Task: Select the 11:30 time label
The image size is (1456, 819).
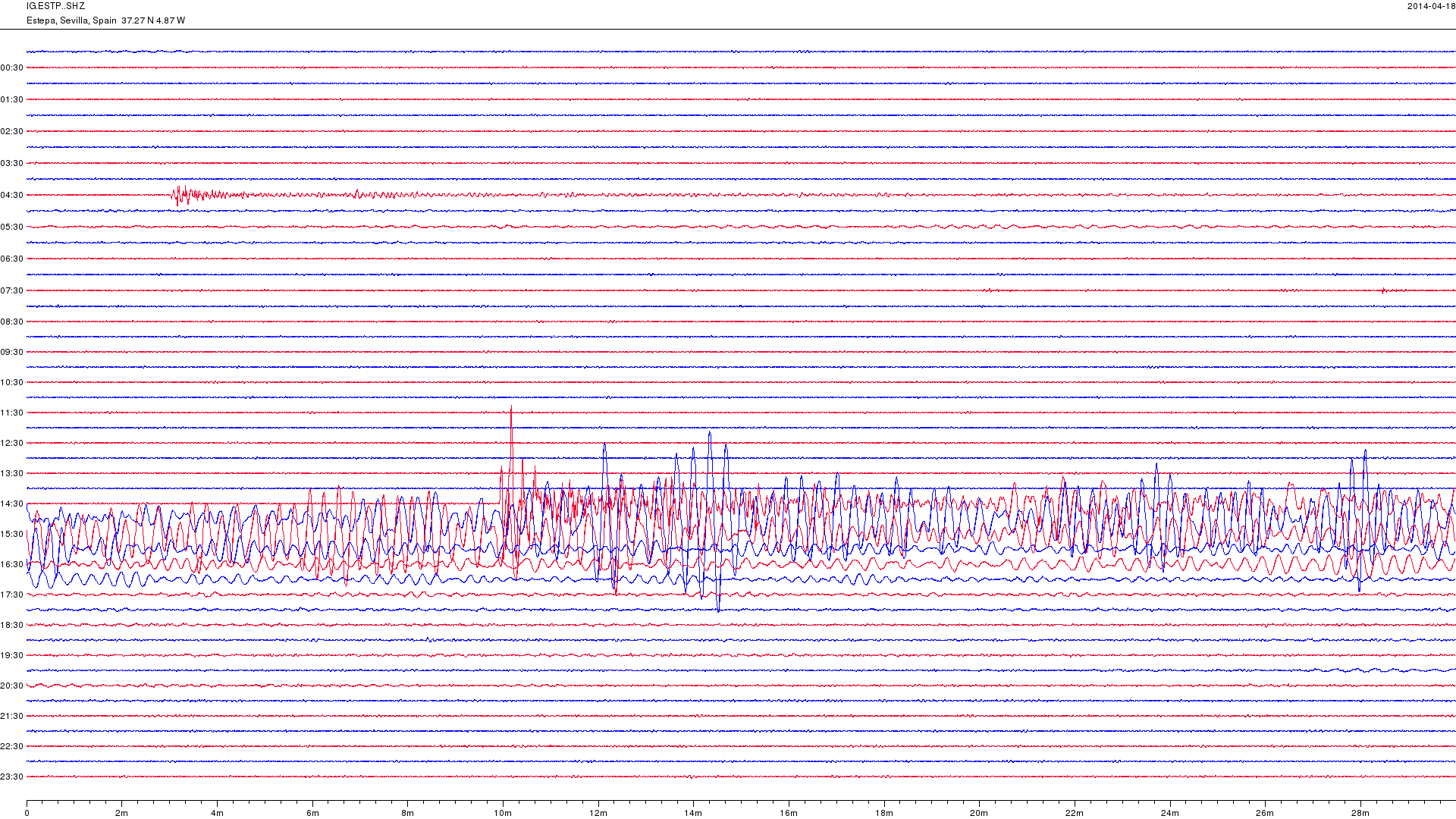Action: click(12, 413)
